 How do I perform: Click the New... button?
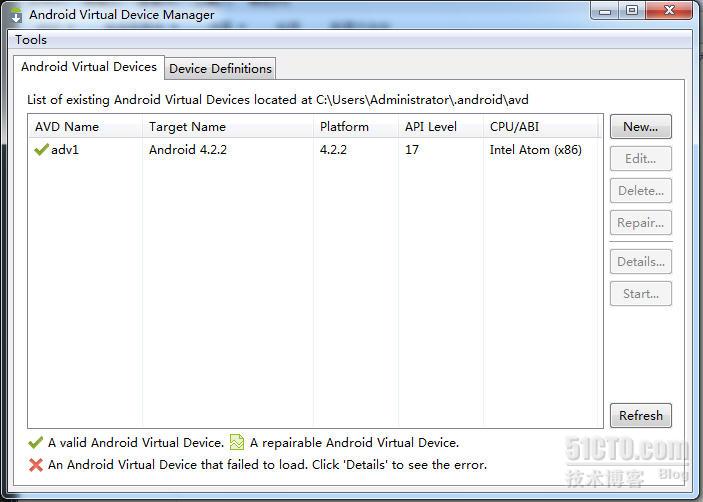pyautogui.click(x=640, y=127)
